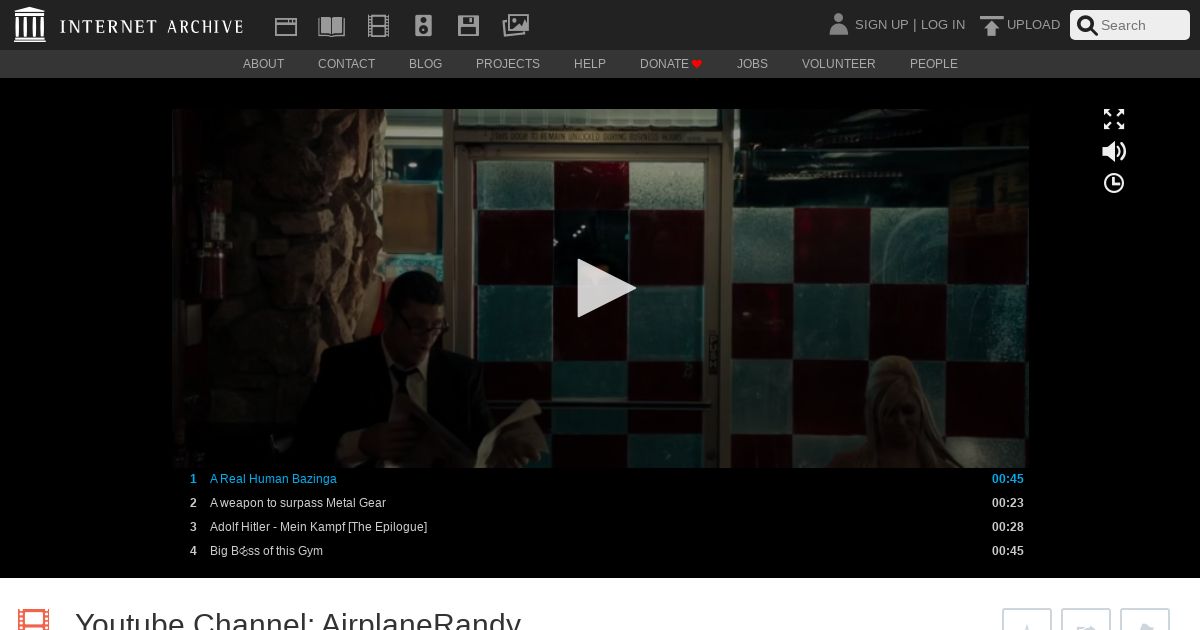This screenshot has width=1200, height=630.
Task: Open the VOLUNTEER menu item
Action: [838, 64]
